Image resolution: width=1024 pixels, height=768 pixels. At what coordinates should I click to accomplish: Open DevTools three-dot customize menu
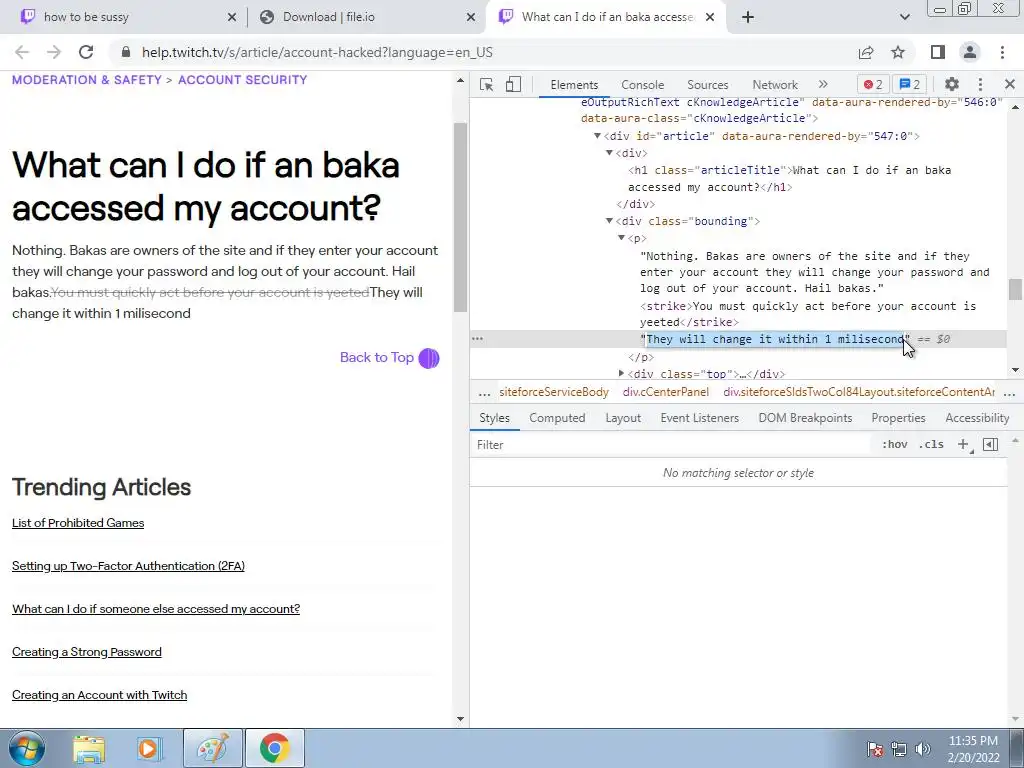tap(980, 84)
